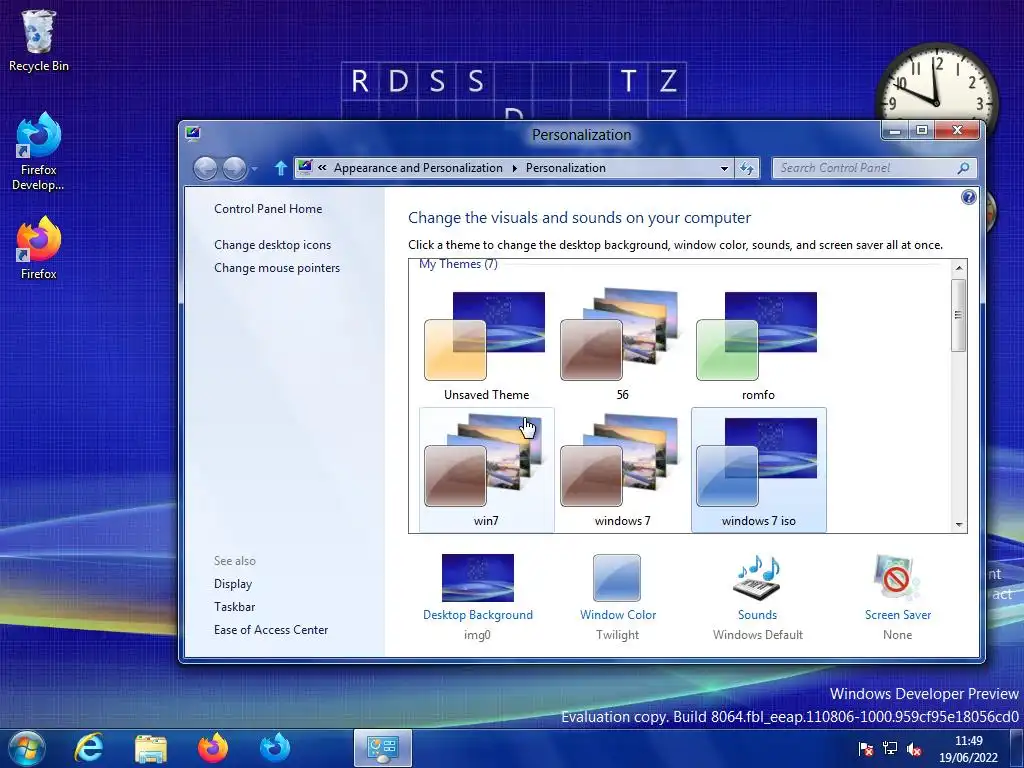The height and width of the screenshot is (768, 1024).
Task: Close the Personalization window
Action: (x=957, y=131)
